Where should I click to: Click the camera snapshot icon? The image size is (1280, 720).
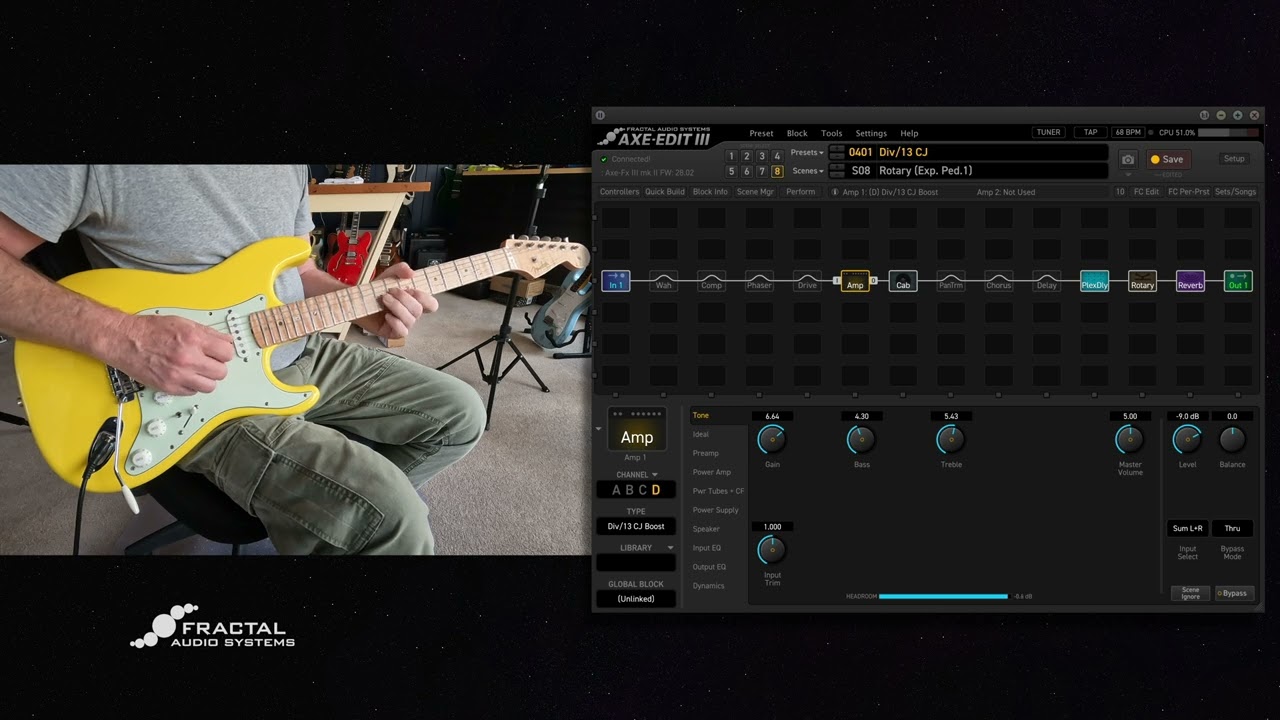point(1128,159)
